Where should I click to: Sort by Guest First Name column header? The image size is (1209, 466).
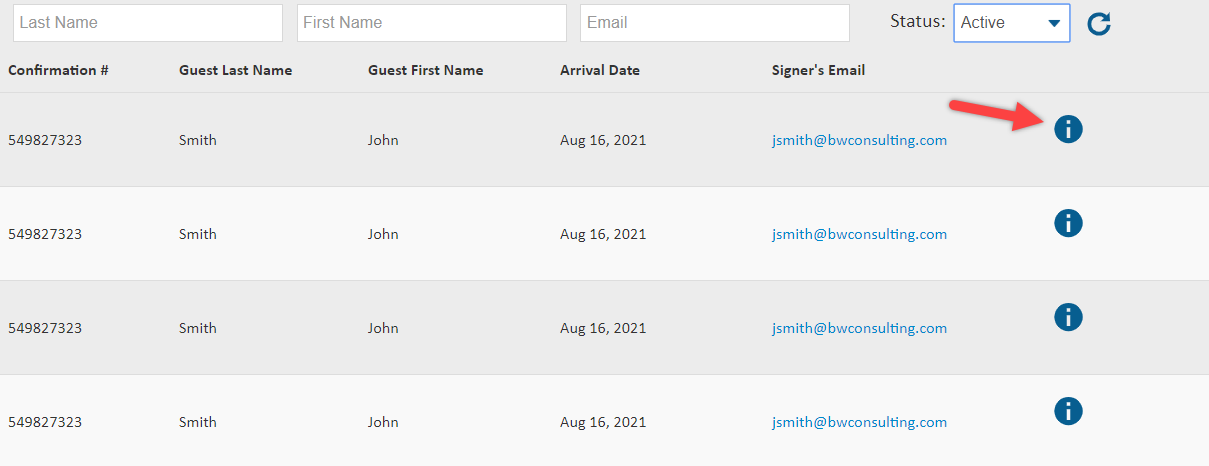(x=426, y=71)
